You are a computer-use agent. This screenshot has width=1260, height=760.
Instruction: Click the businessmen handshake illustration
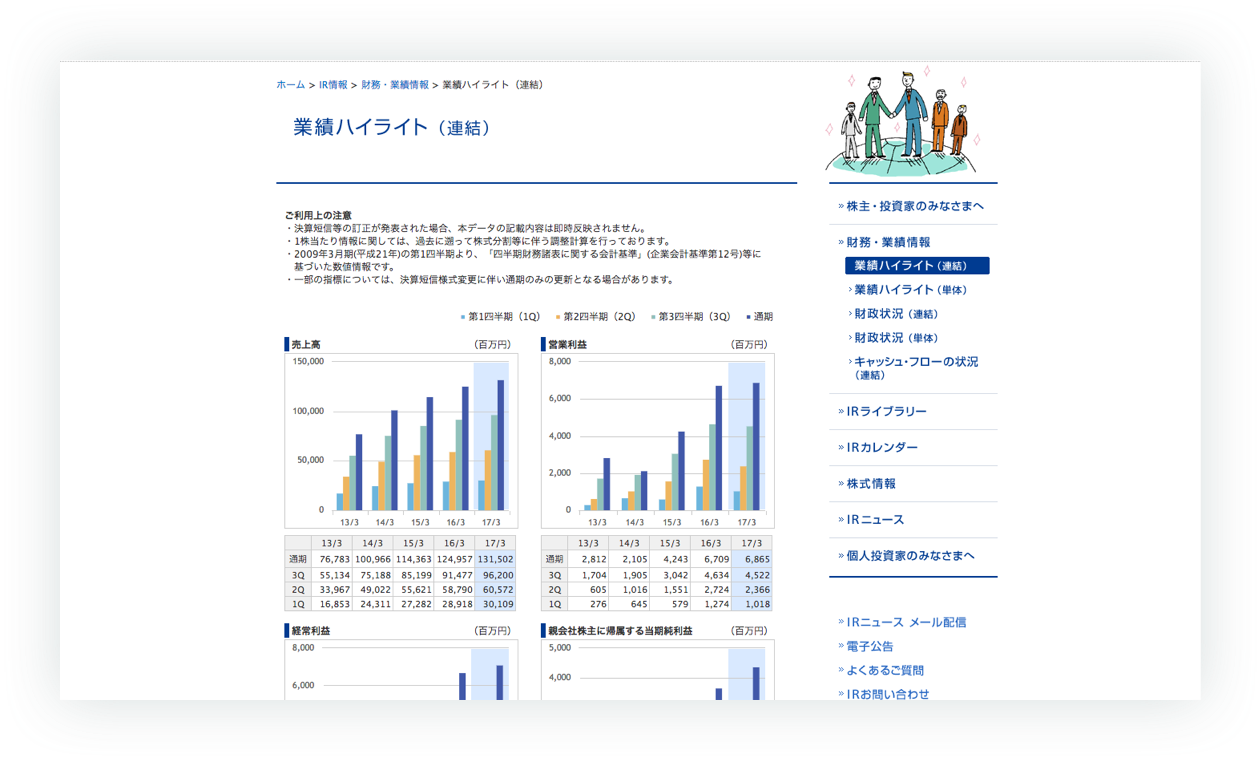904,121
